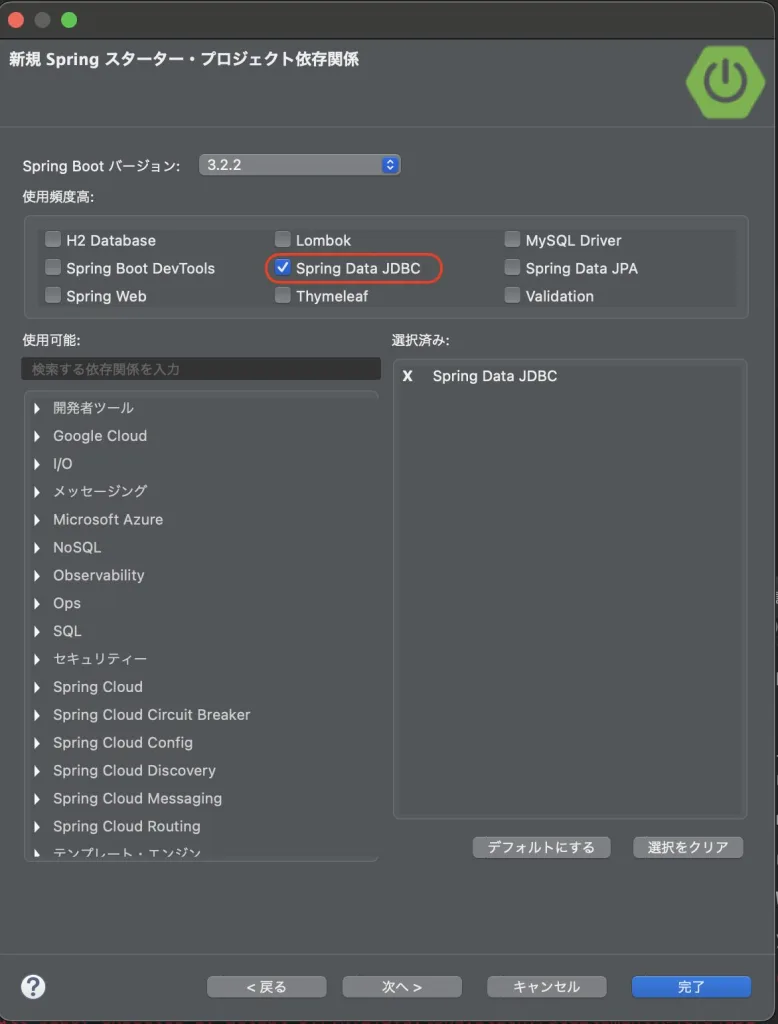
Task: Zoom the window with green button
Action: point(69,20)
